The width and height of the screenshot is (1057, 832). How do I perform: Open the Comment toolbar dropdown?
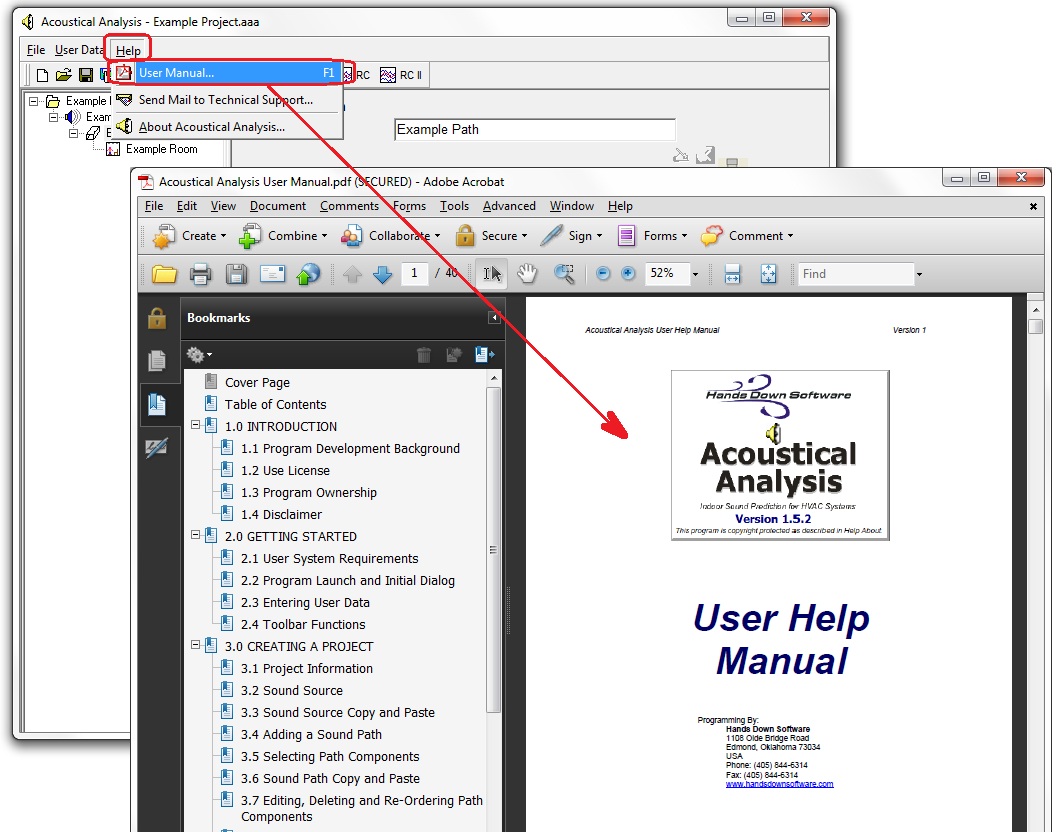[x=747, y=236]
